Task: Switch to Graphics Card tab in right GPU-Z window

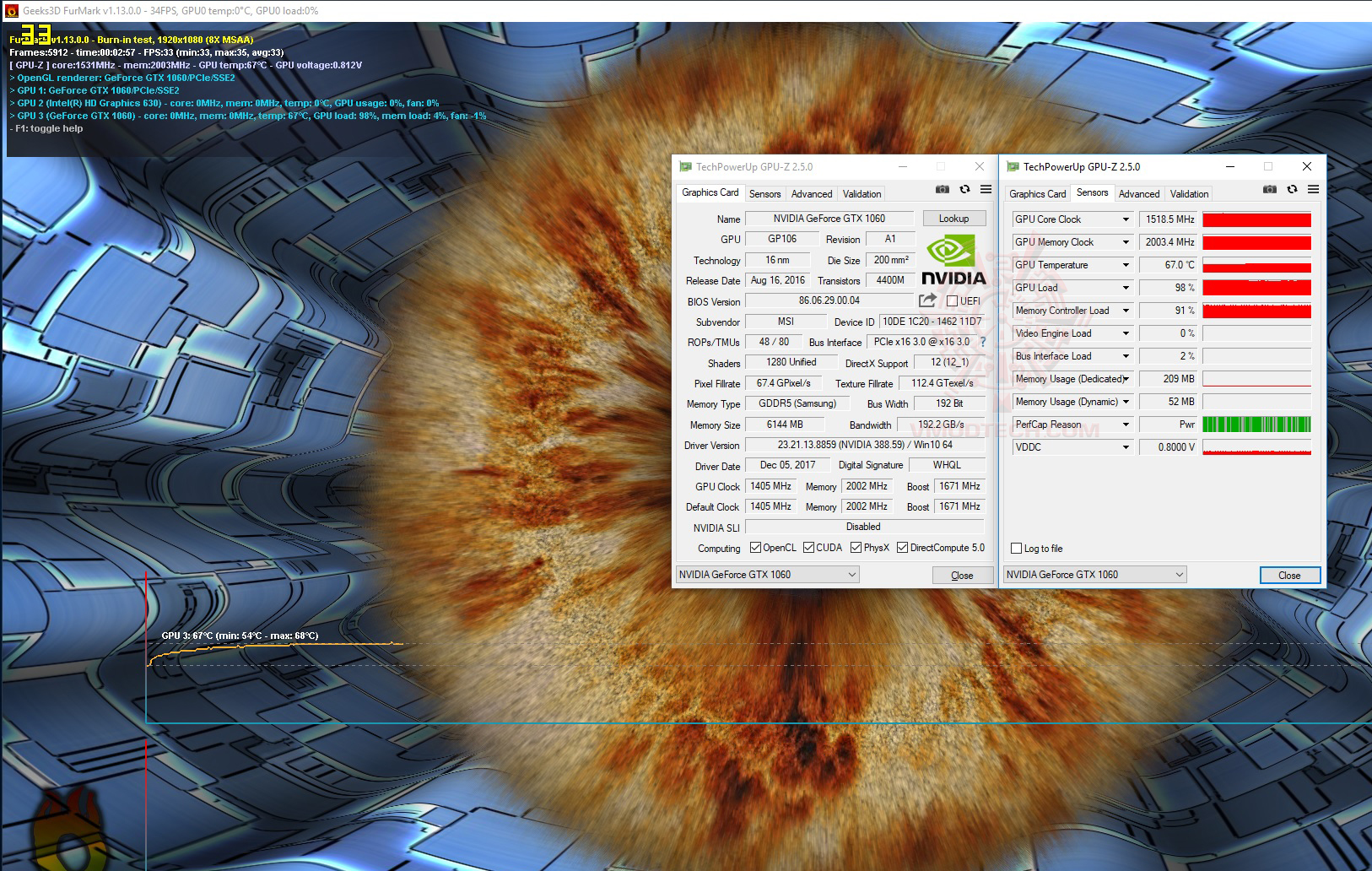Action: point(1038,194)
